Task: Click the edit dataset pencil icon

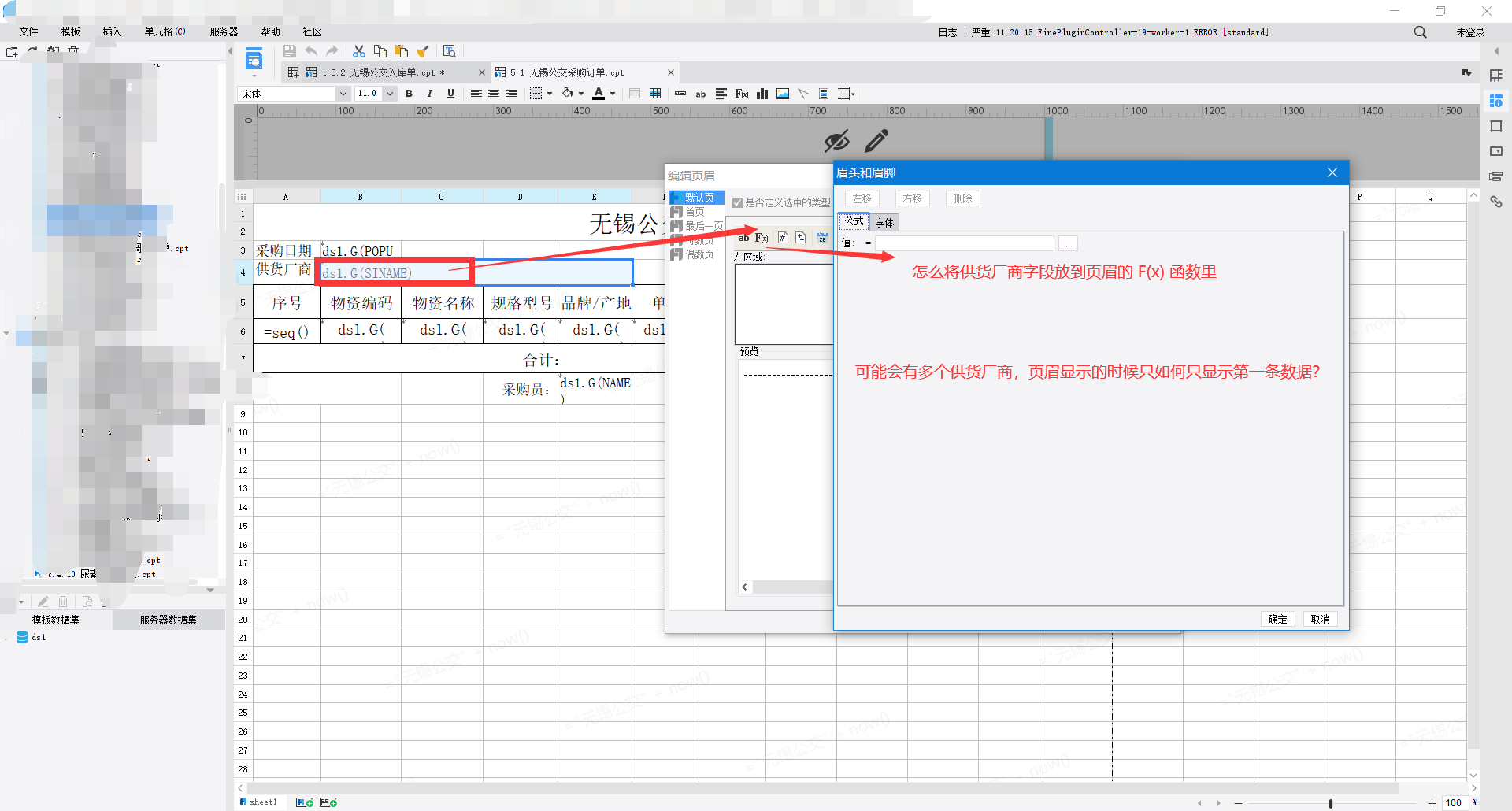Action: (x=43, y=602)
